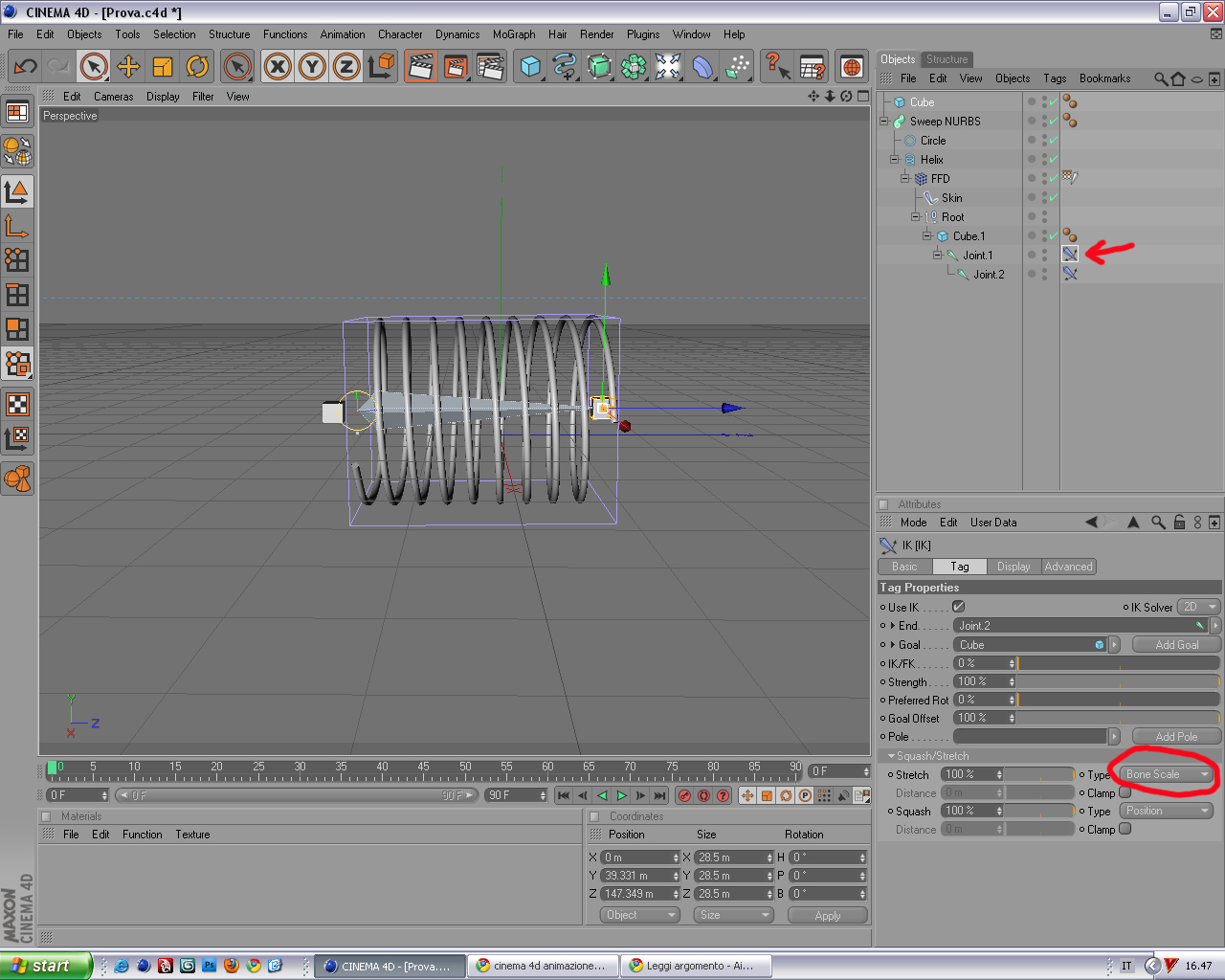
Task: Select the Object Axis tool
Action: 17,226
